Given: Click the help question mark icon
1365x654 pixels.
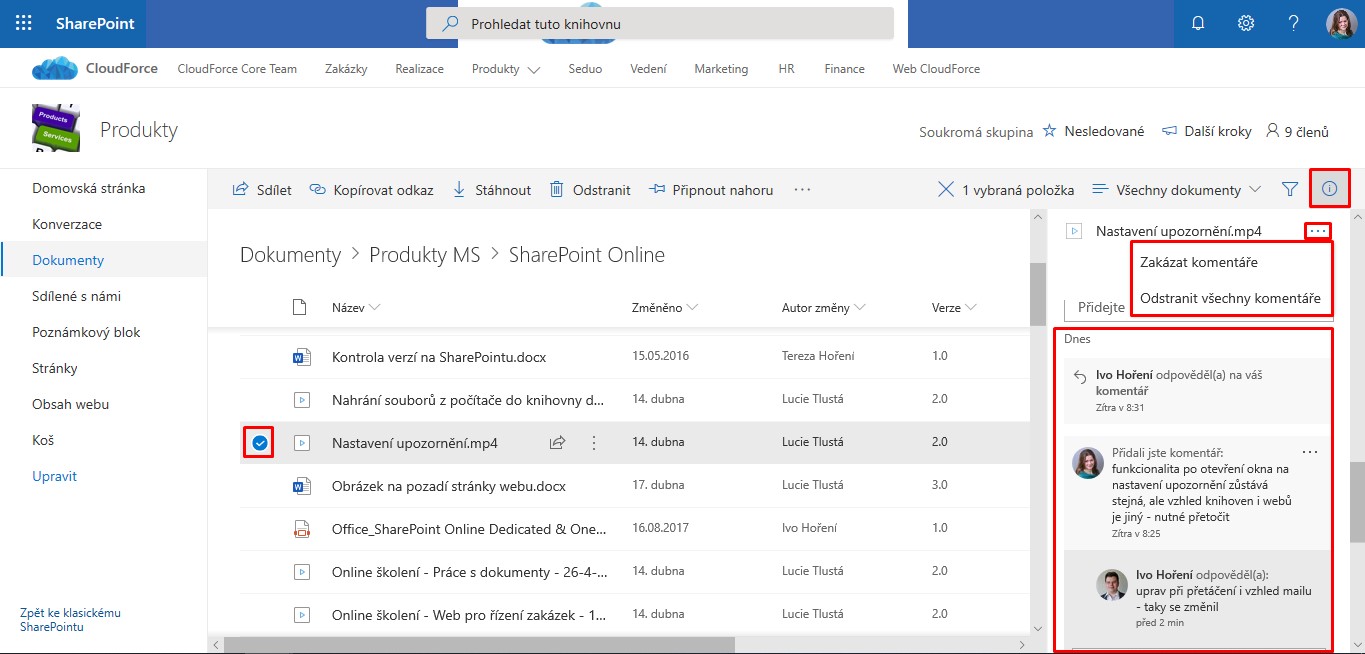Looking at the screenshot, I should (x=1293, y=24).
